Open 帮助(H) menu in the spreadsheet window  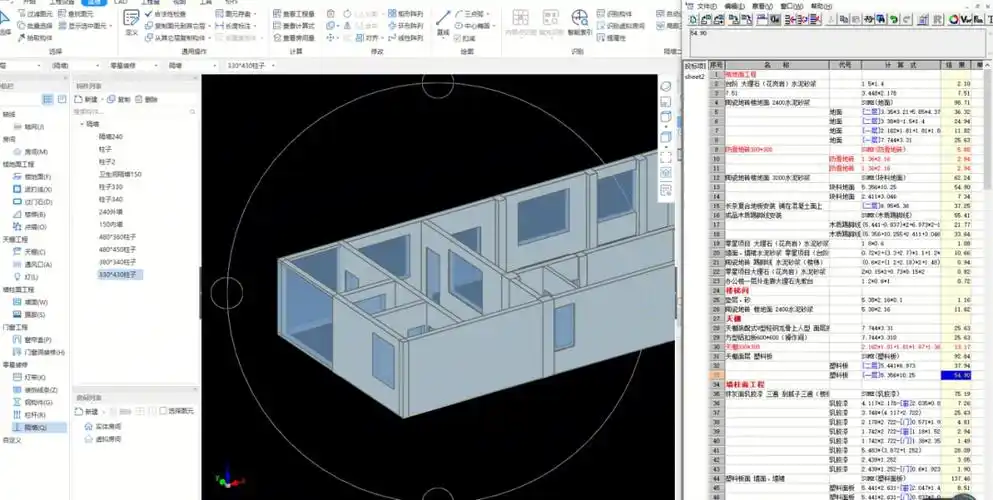point(820,6)
